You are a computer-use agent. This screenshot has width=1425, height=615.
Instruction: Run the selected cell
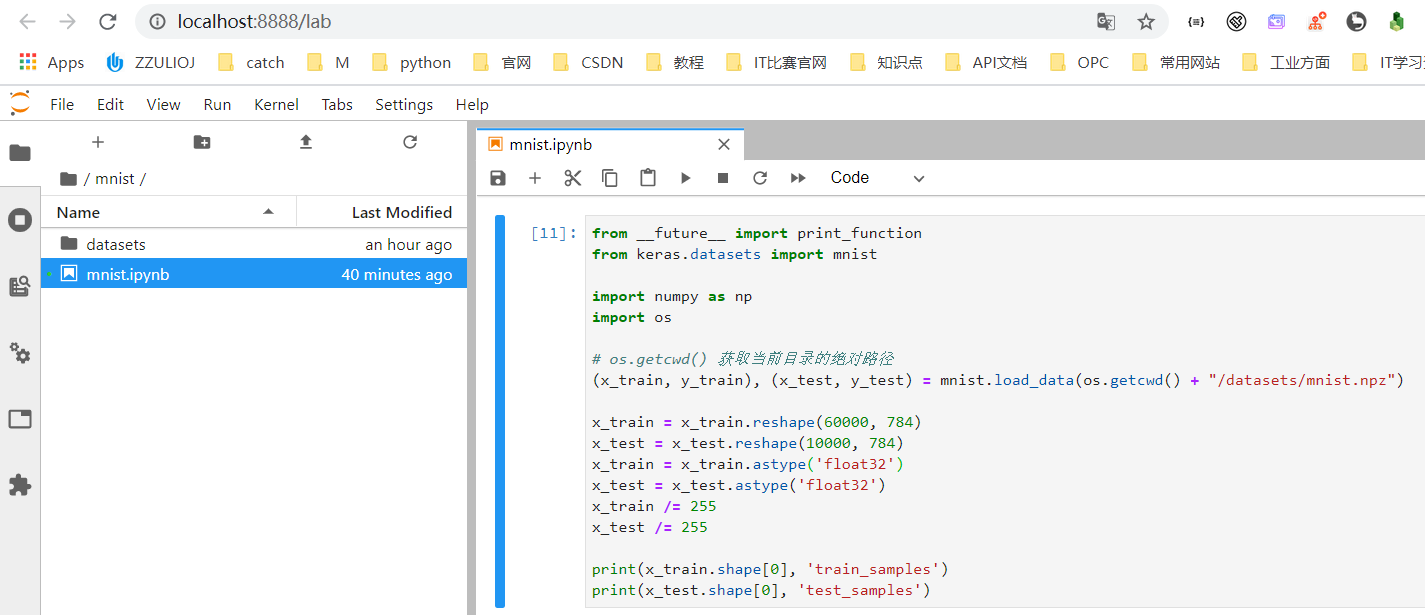(686, 178)
